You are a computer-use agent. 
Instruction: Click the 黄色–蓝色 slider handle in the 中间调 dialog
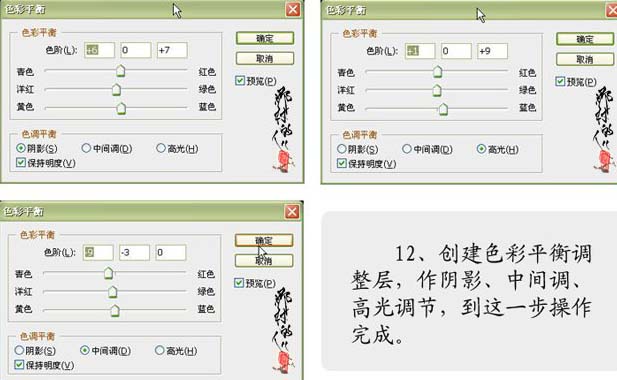[x=115, y=310]
